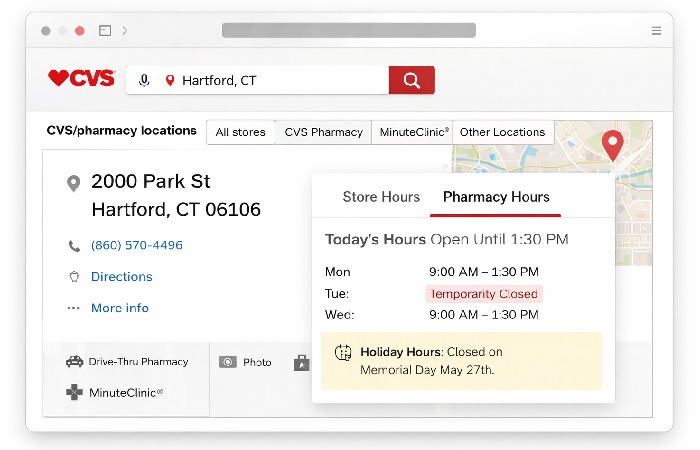Click the Holiday Hours calendar icon
The width and height of the screenshot is (700, 450).
pos(343,353)
